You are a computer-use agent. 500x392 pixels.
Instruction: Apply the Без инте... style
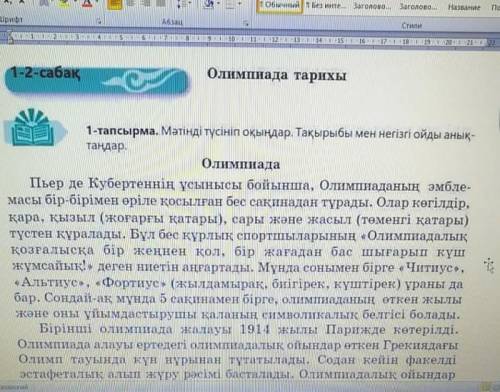(x=326, y=6)
